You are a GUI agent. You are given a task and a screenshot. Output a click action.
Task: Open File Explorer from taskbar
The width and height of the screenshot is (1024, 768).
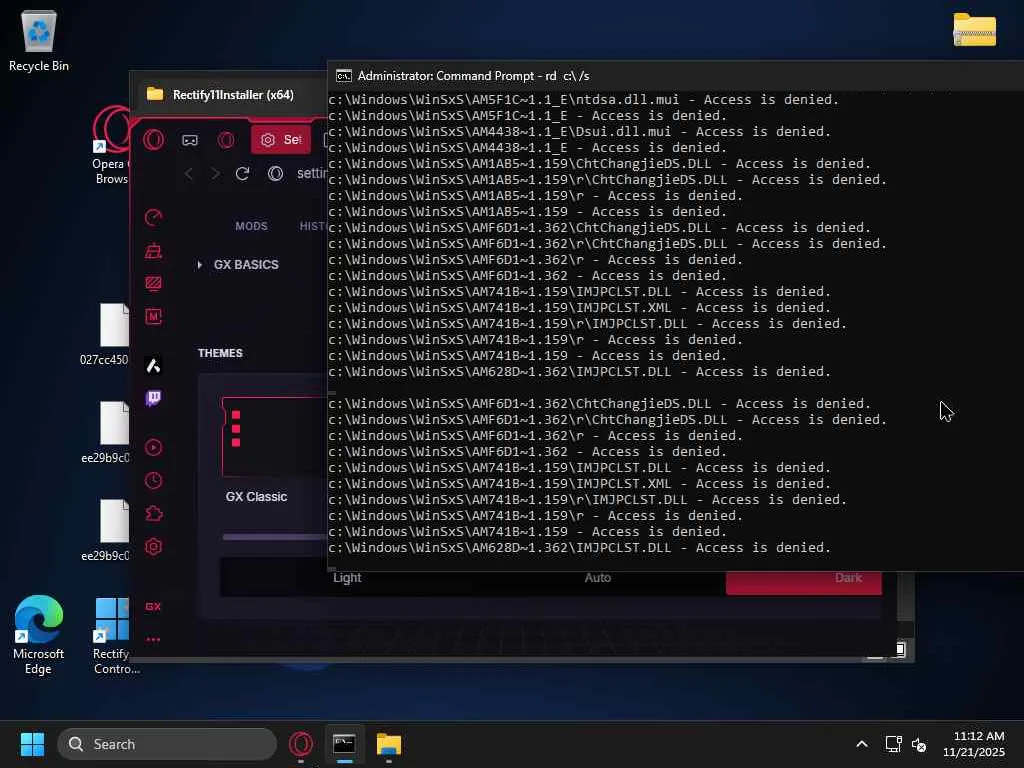coord(389,744)
